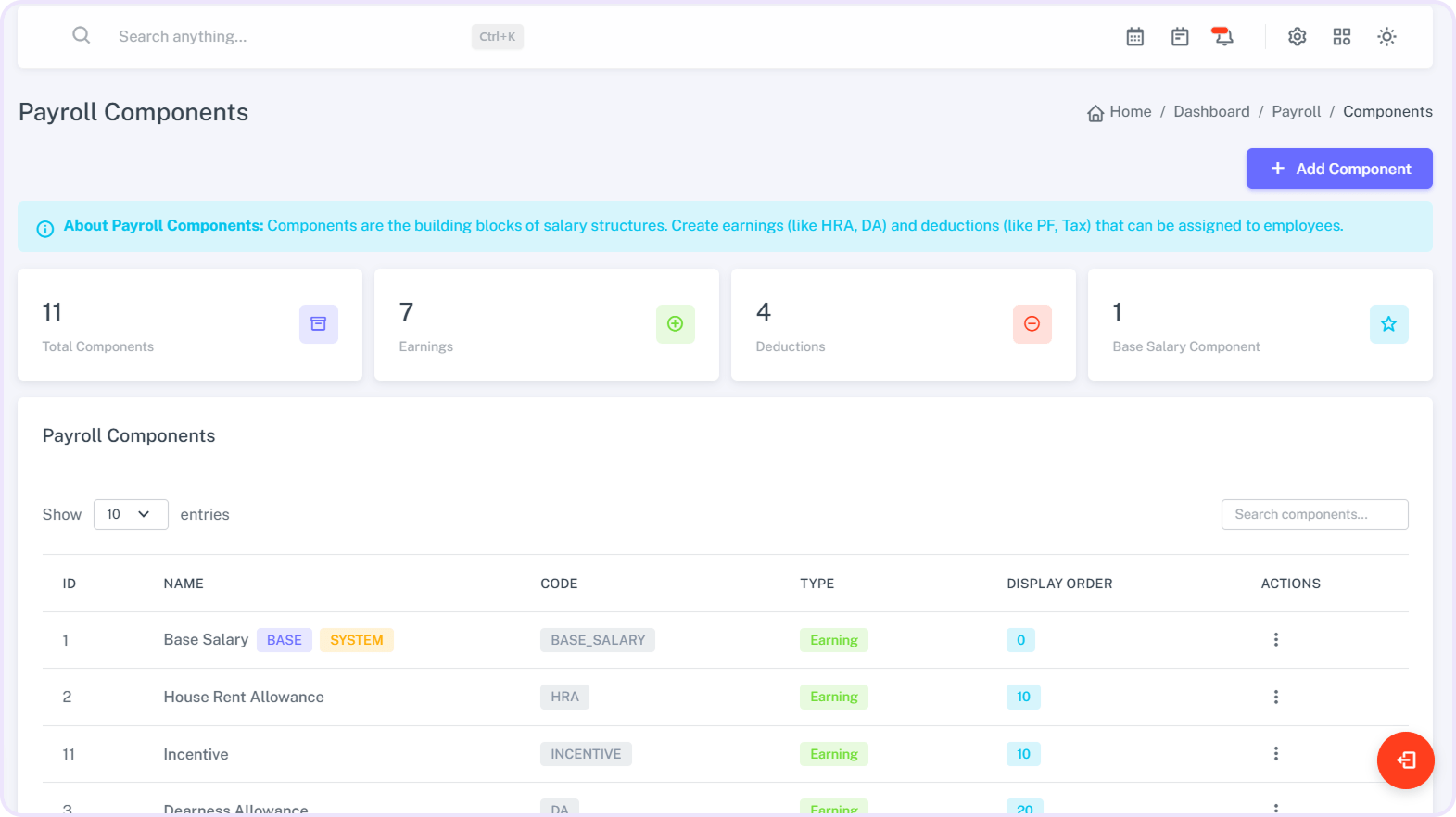This screenshot has height=817, width=1456.
Task: Open the apps grid shortcut icon
Action: click(x=1341, y=37)
